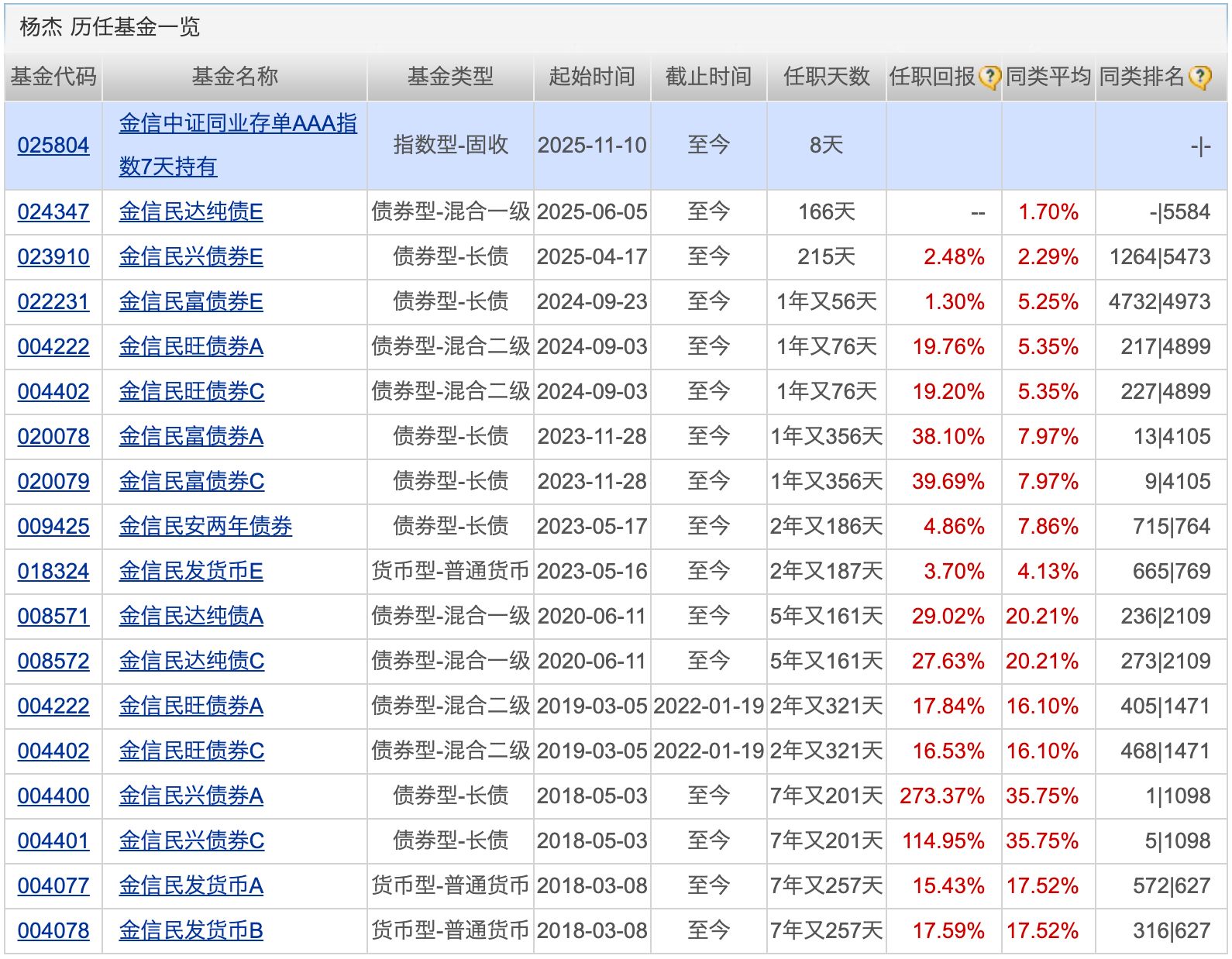Click the 指数型-固收 fund type cell
Screen dimensions: 1232x959
(451, 145)
